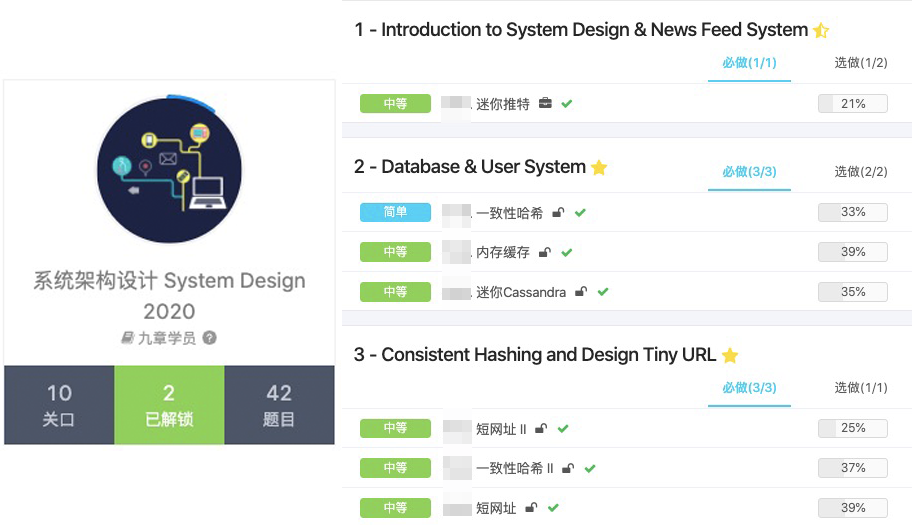
Task: Open the 必做(3/3) tab for Consistent Hashing
Action: coord(749,388)
